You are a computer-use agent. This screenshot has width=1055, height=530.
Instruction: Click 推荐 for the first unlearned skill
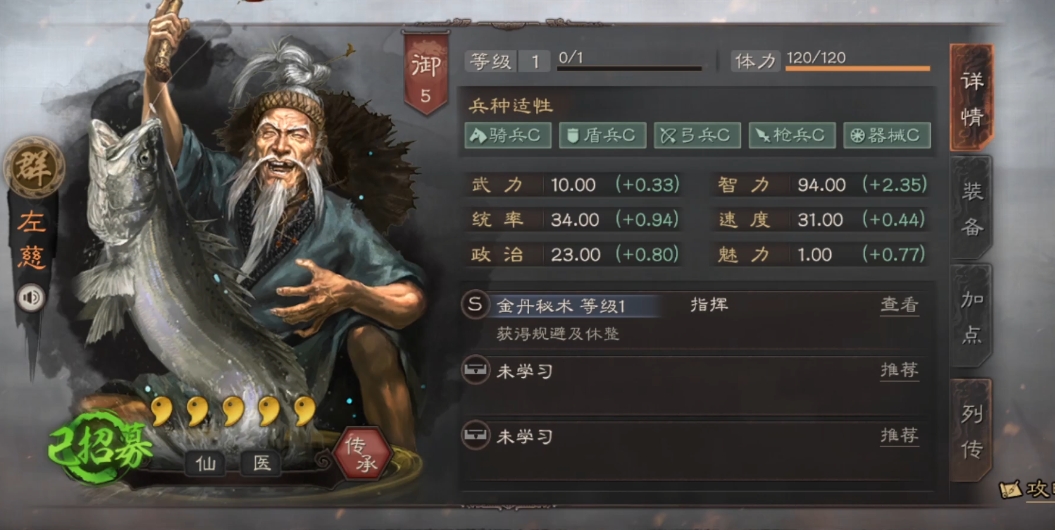[899, 371]
